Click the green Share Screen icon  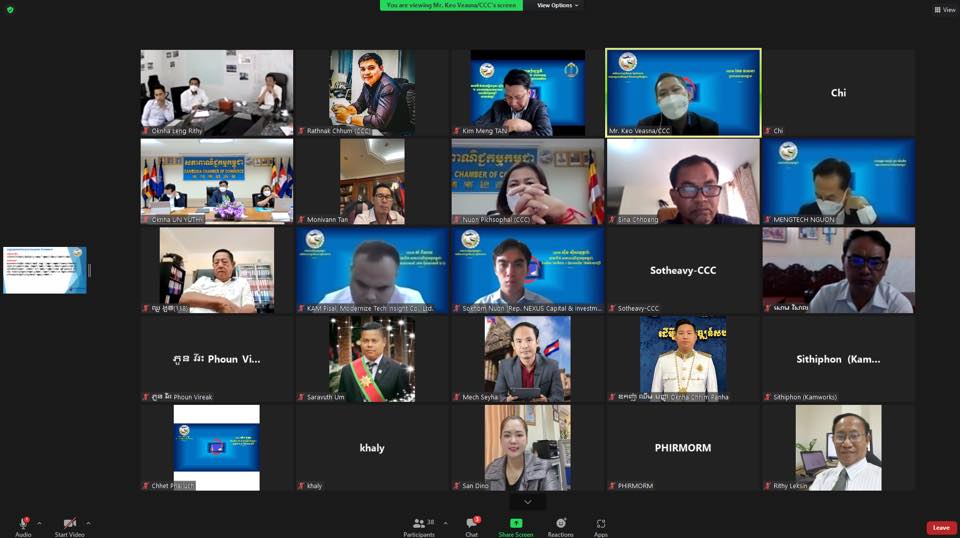coord(516,523)
